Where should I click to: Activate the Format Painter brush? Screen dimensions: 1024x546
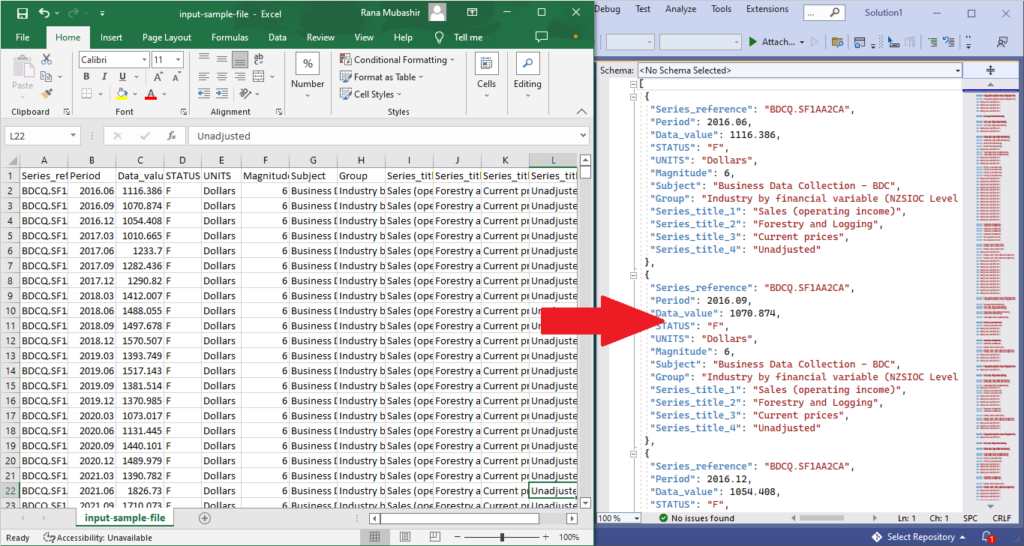[x=46, y=94]
